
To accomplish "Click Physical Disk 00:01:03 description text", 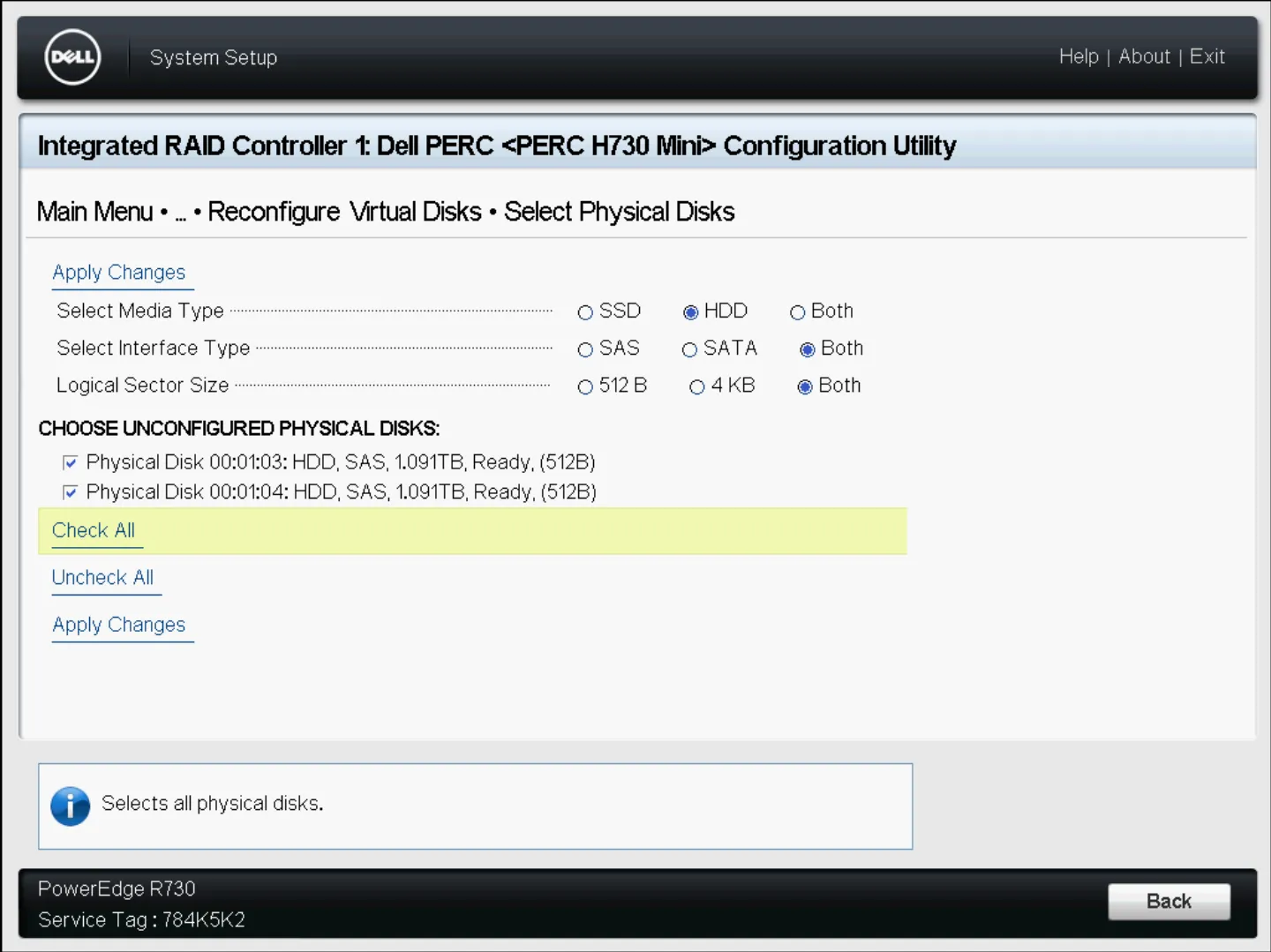I will click(341, 462).
